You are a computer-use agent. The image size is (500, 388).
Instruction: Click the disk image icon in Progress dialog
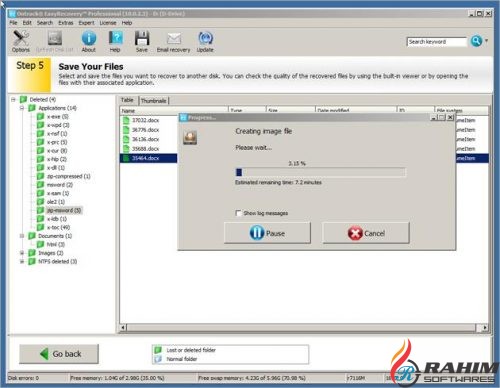coord(190,138)
